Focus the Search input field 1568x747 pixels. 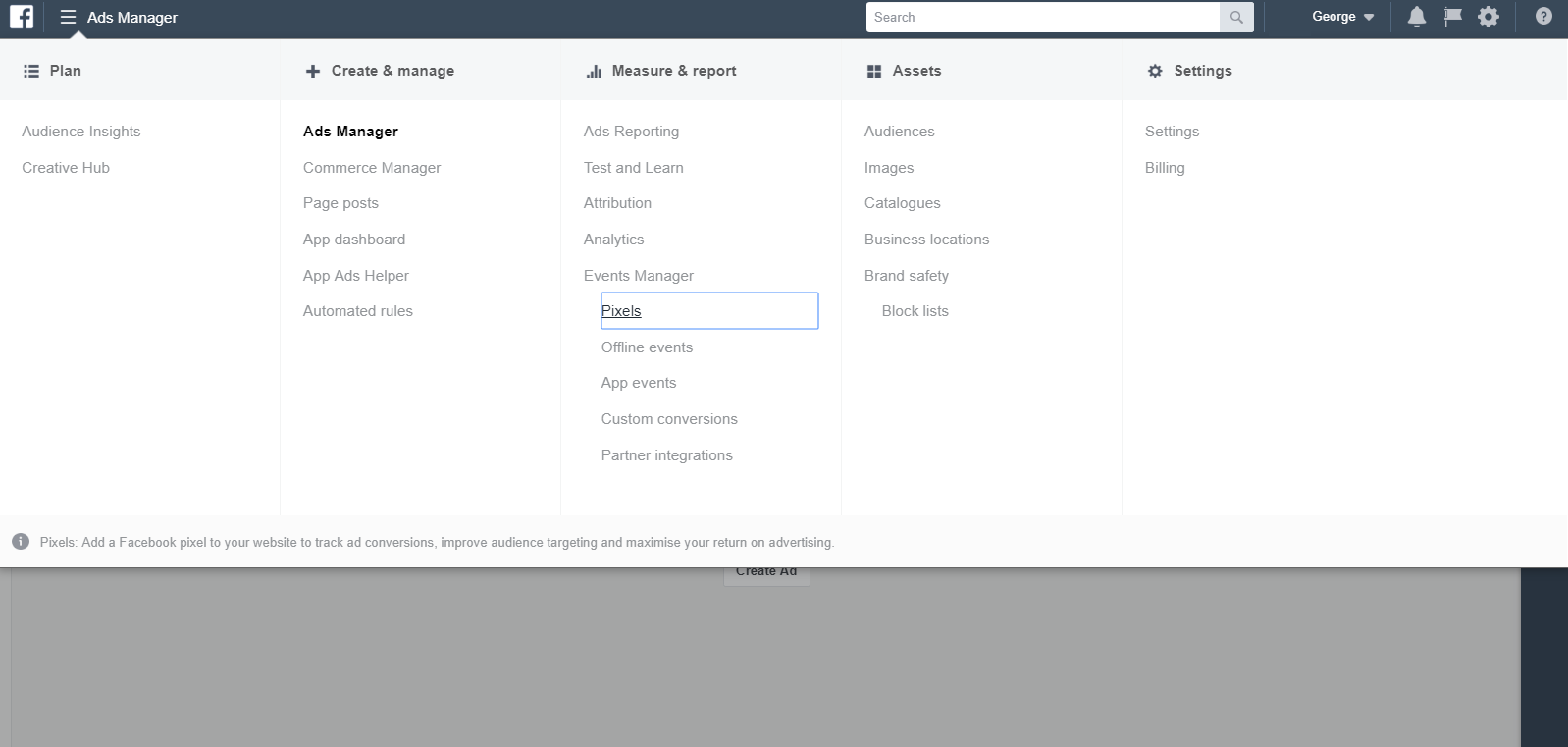point(1042,17)
